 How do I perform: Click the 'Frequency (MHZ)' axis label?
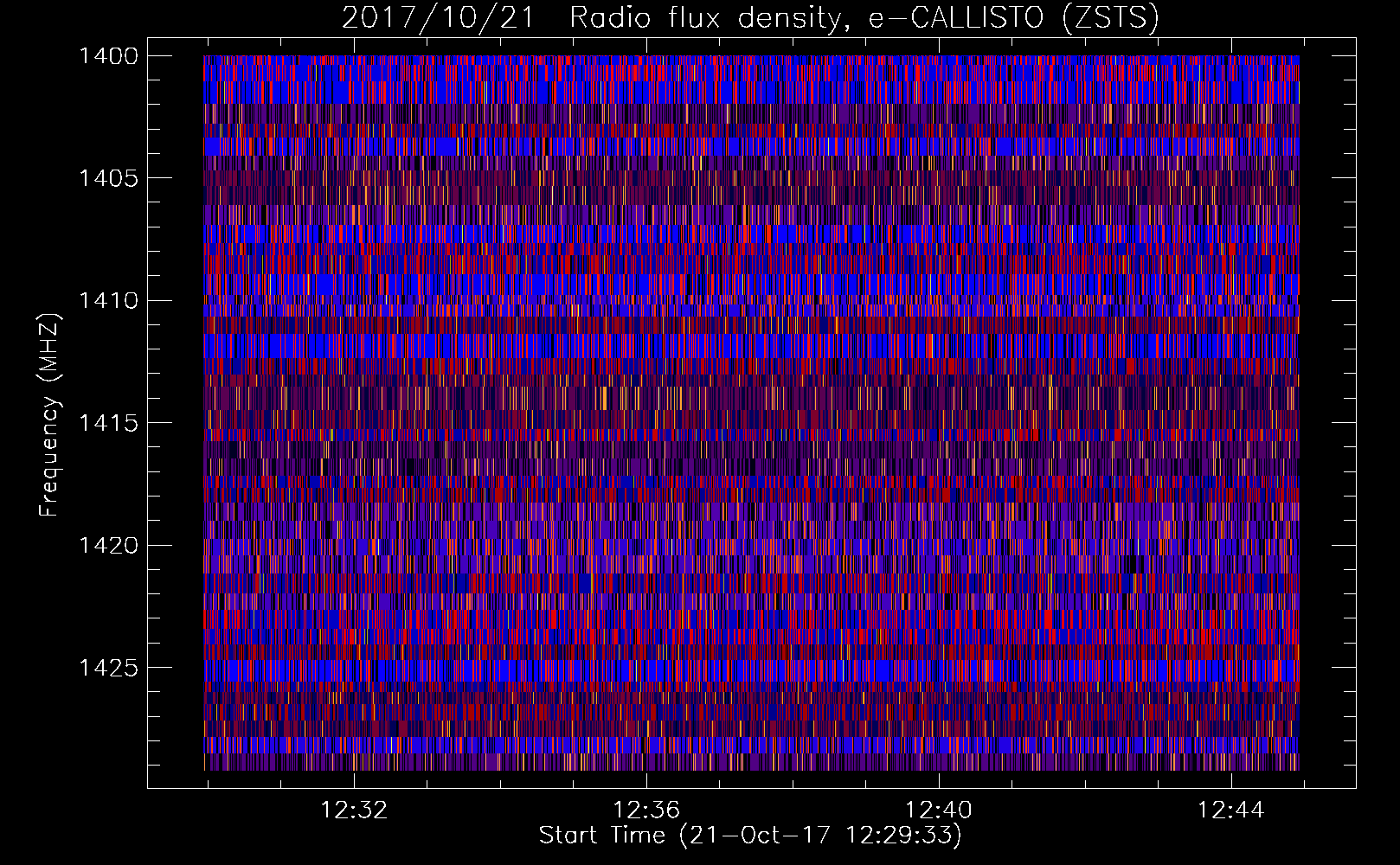(49, 415)
